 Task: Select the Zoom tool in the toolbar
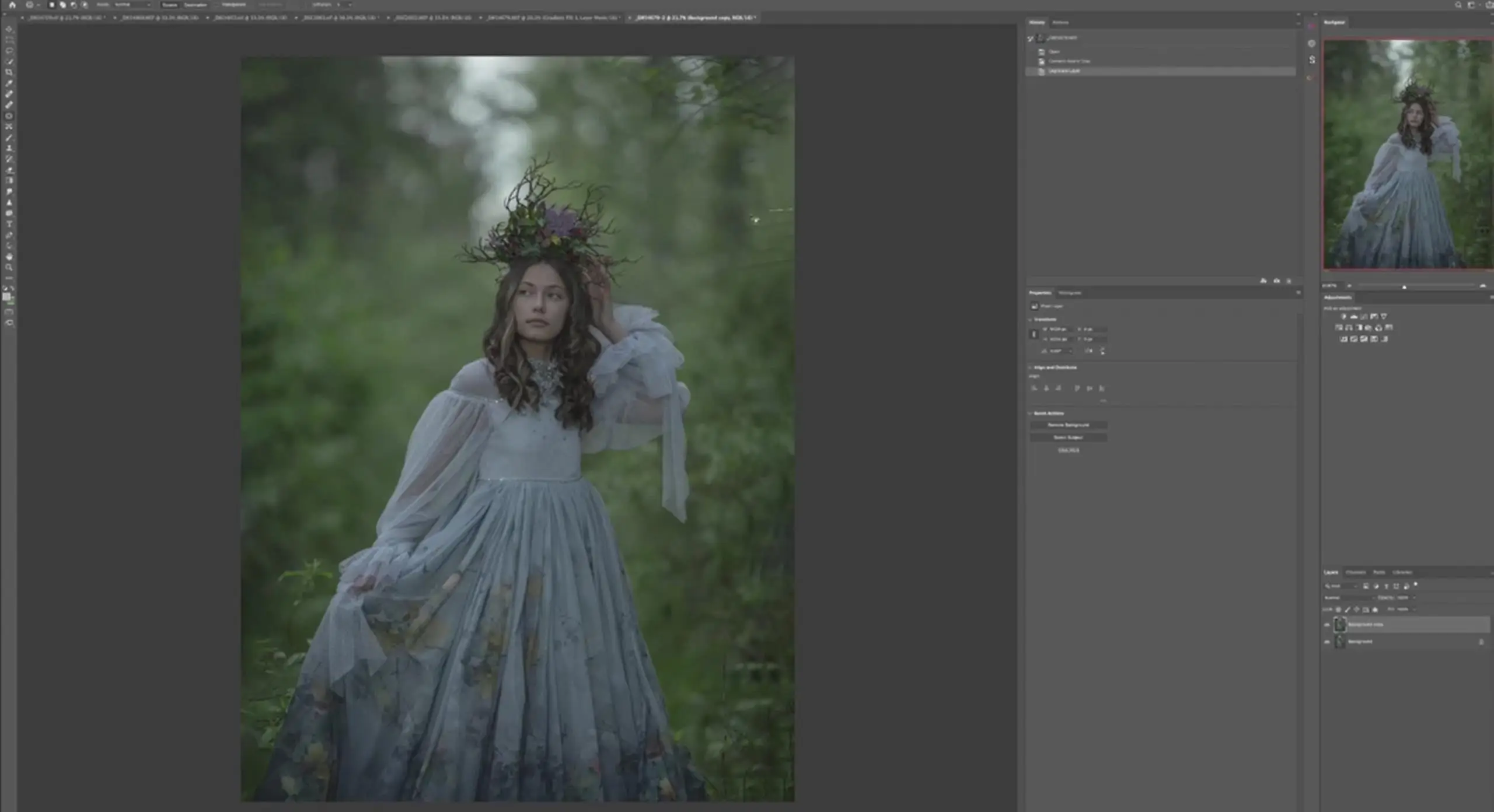[9, 268]
